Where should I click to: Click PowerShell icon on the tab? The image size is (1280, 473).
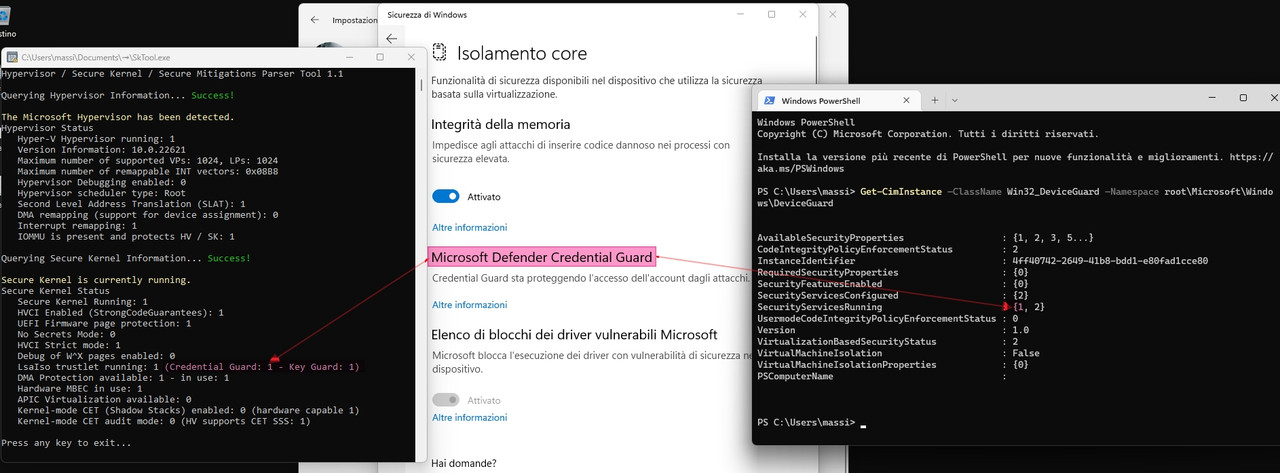pyautogui.click(x=769, y=100)
